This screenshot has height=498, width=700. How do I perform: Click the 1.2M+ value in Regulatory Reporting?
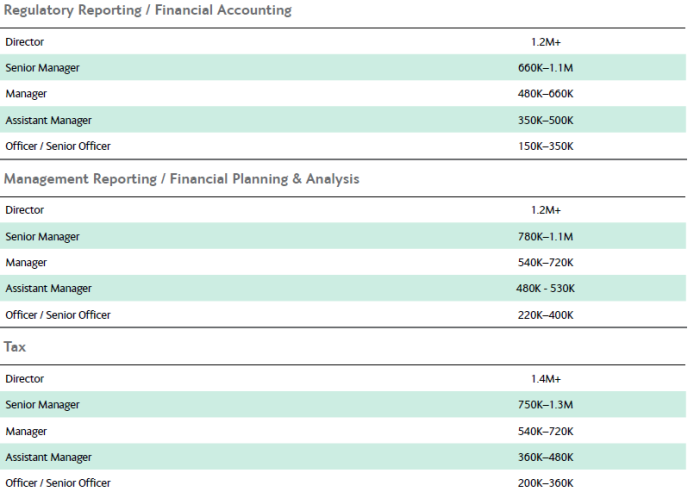click(546, 42)
